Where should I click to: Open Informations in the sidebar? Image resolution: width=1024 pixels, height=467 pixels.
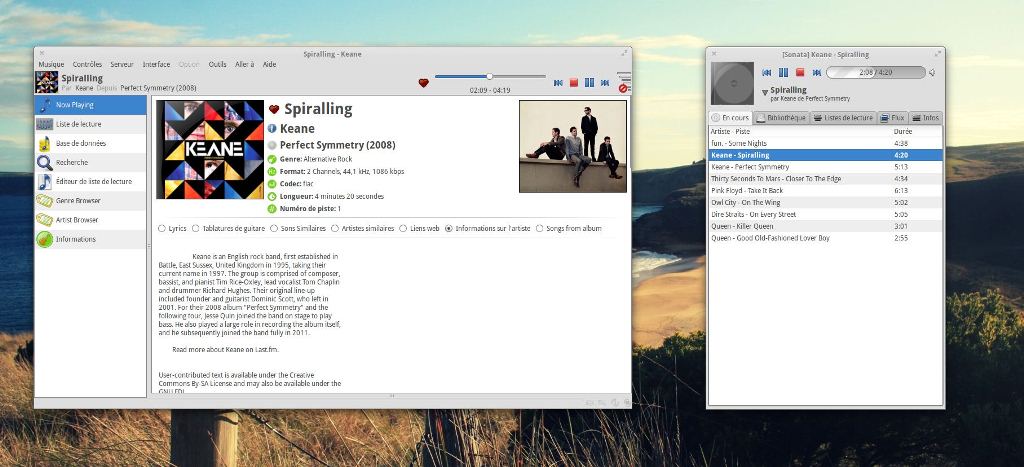tap(90, 239)
